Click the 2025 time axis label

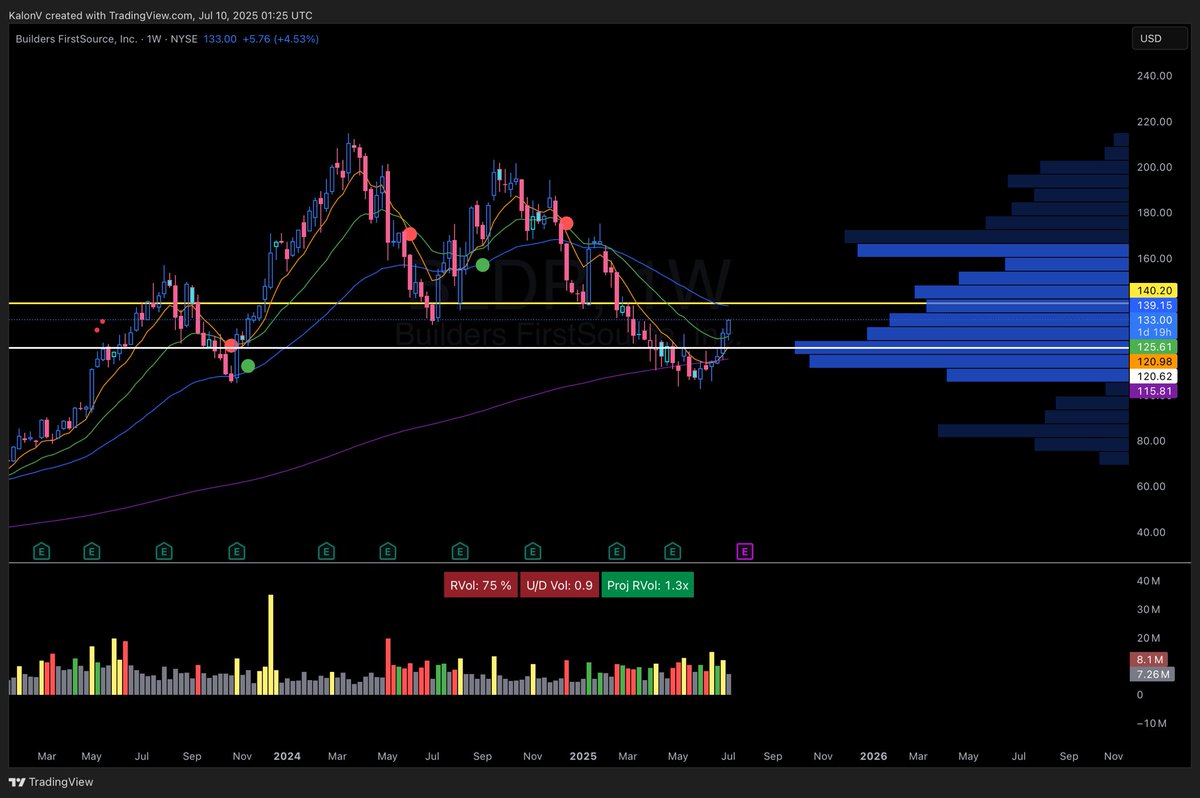point(583,757)
